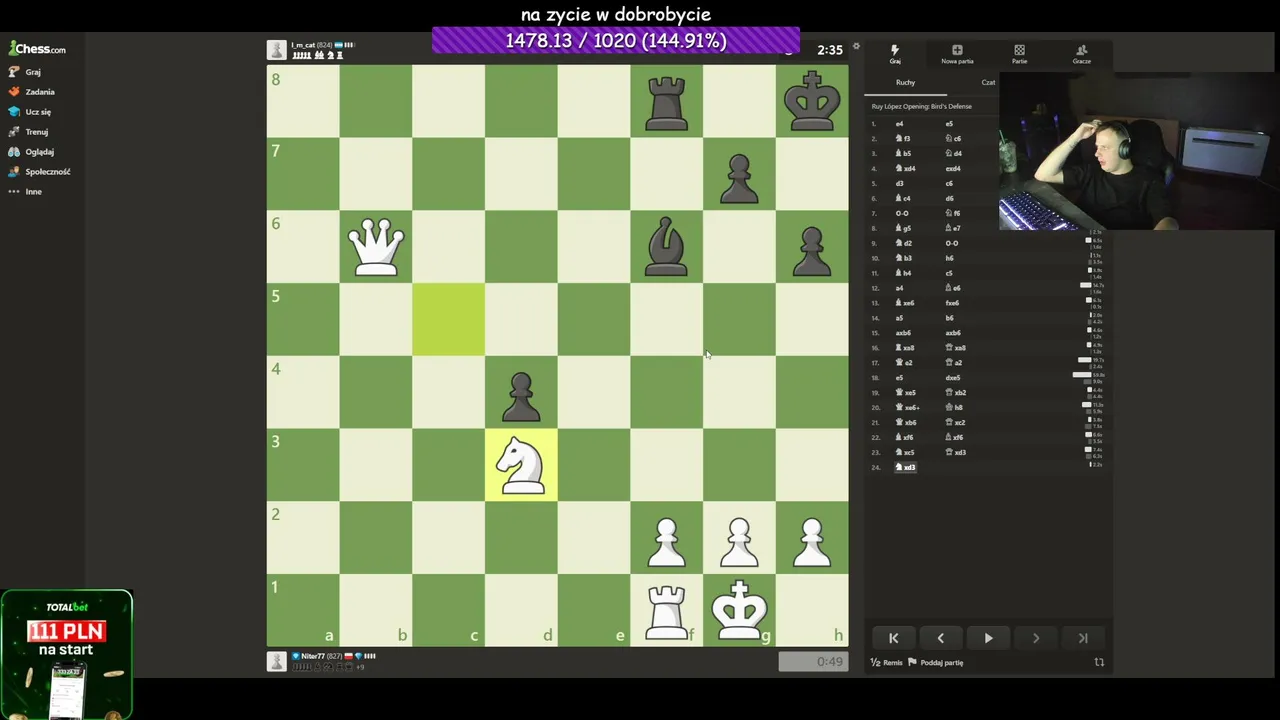The width and height of the screenshot is (1280, 720).
Task: Click the black pawn on d4
Action: coord(521,392)
